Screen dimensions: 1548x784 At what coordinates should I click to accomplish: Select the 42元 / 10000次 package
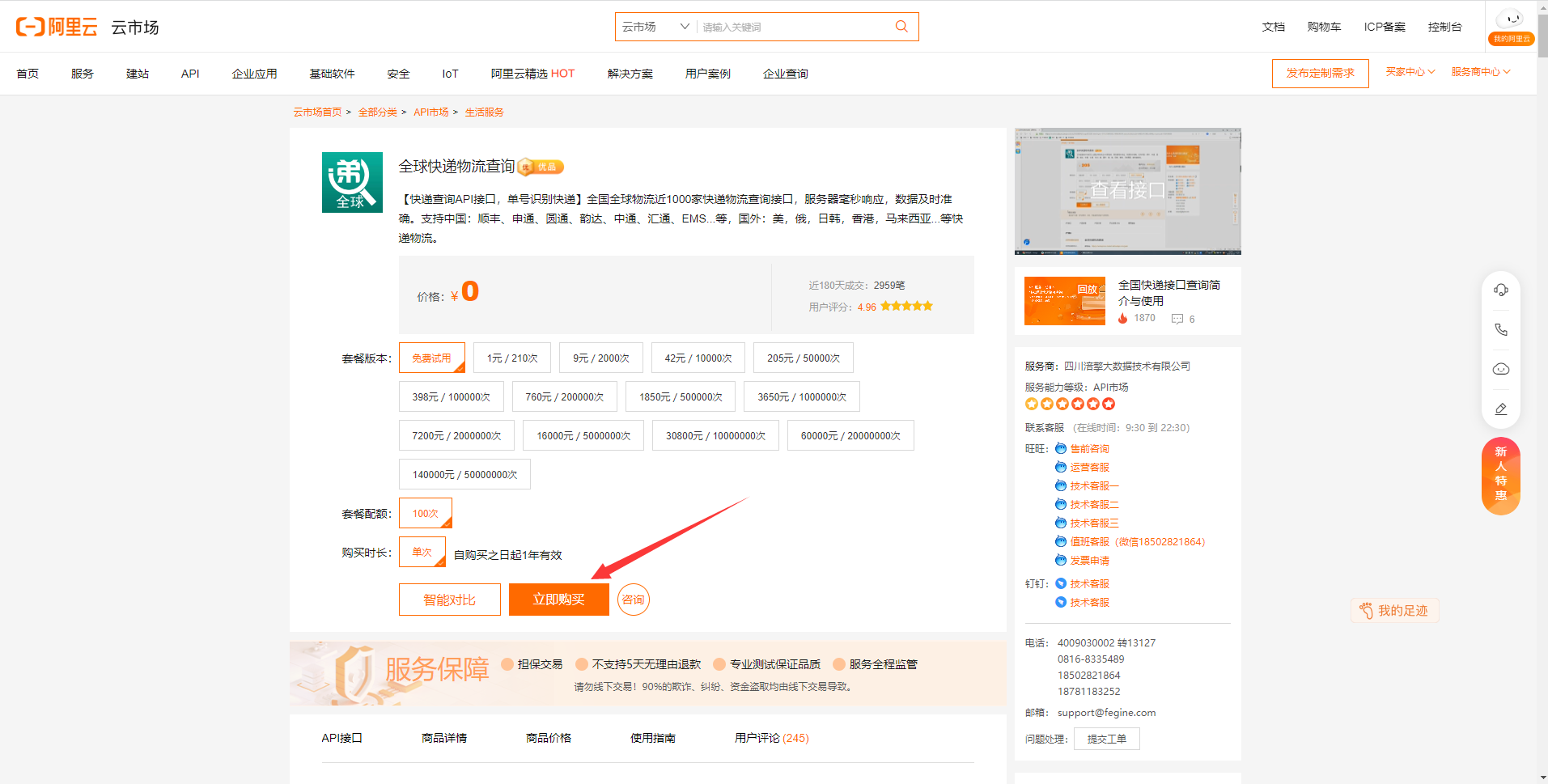tap(698, 358)
